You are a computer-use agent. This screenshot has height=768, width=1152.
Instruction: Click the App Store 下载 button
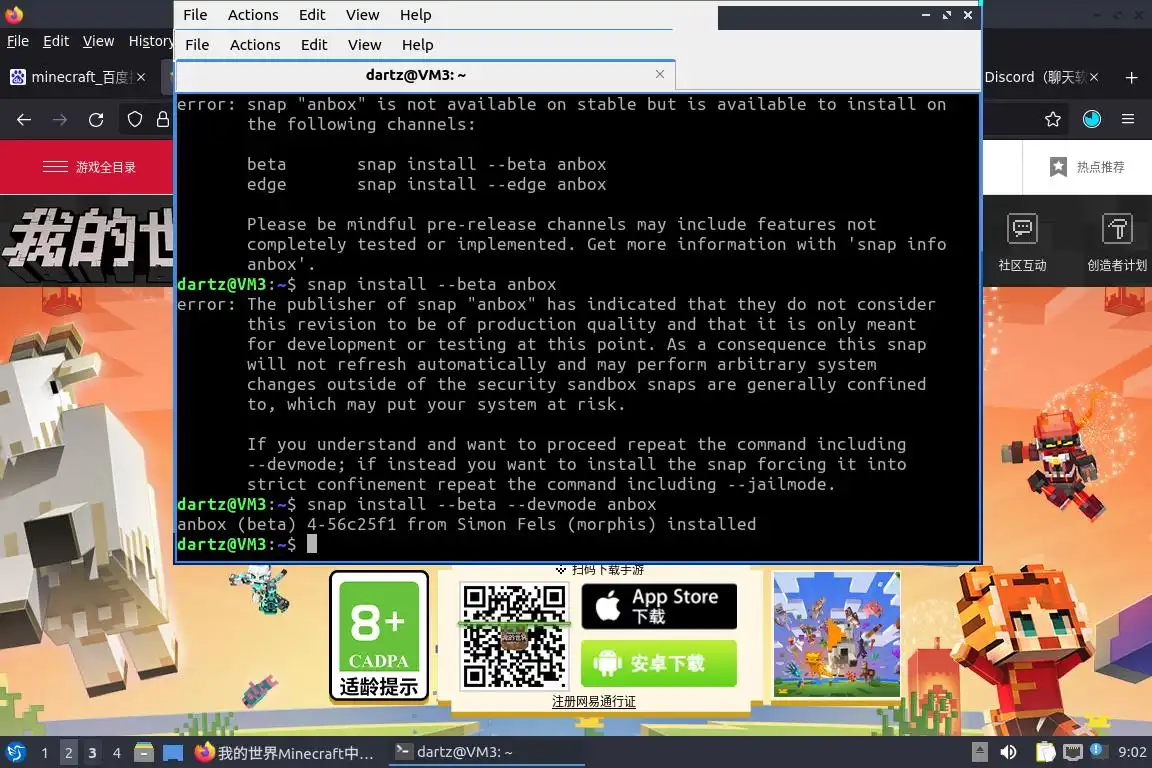[x=659, y=606]
